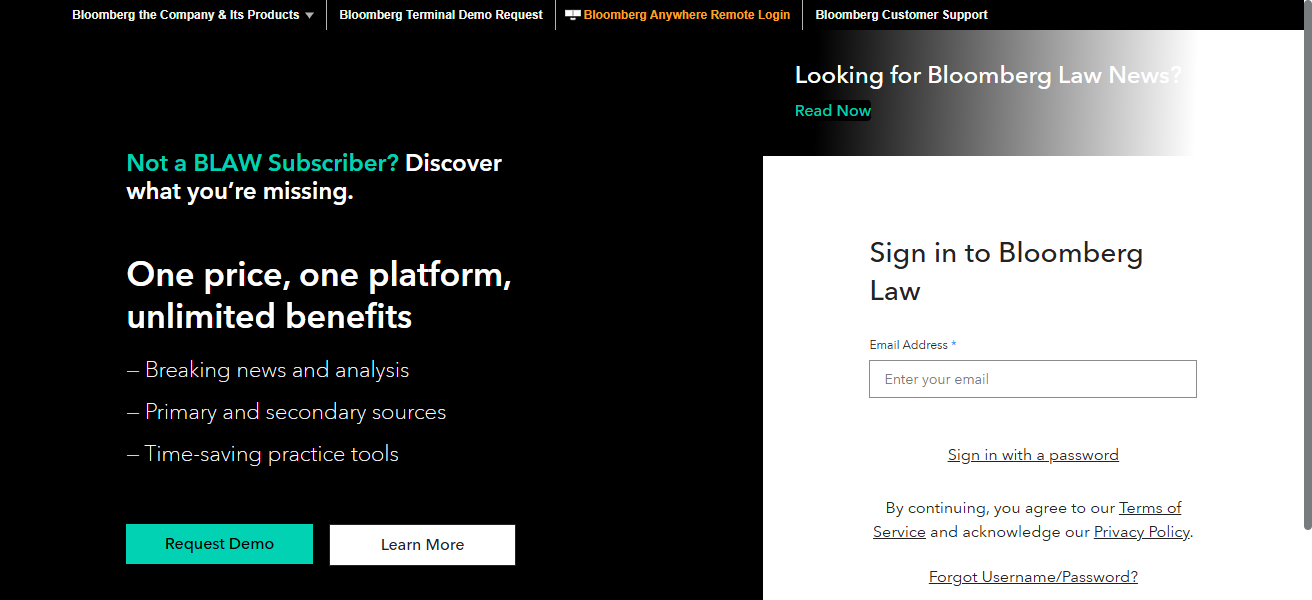Viewport: 1312px width, 600px height.
Task: Click the monitor icon beside Remote Login
Action: click(572, 15)
